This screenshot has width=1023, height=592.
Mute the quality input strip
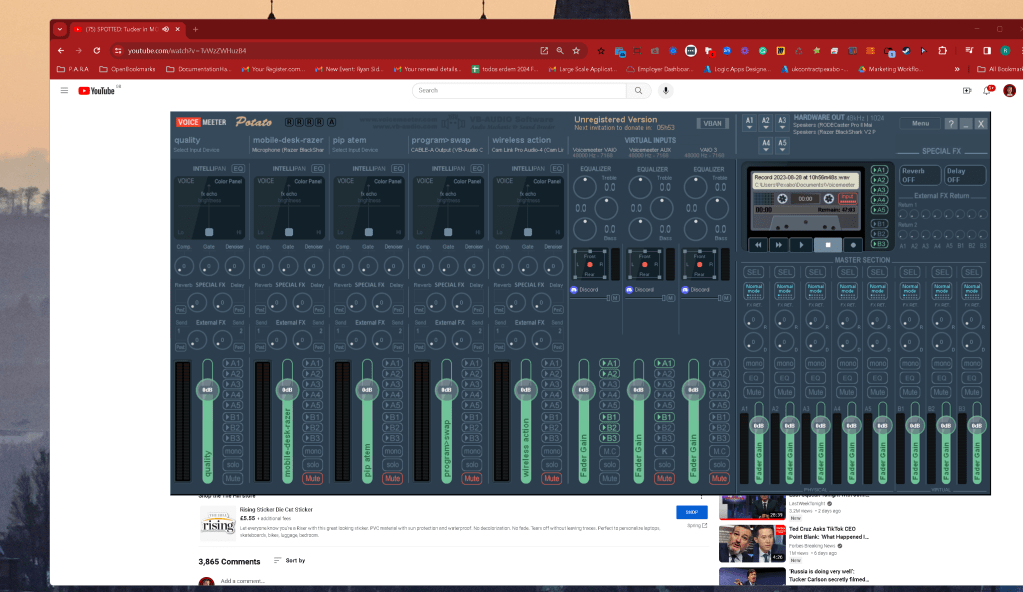pos(233,478)
